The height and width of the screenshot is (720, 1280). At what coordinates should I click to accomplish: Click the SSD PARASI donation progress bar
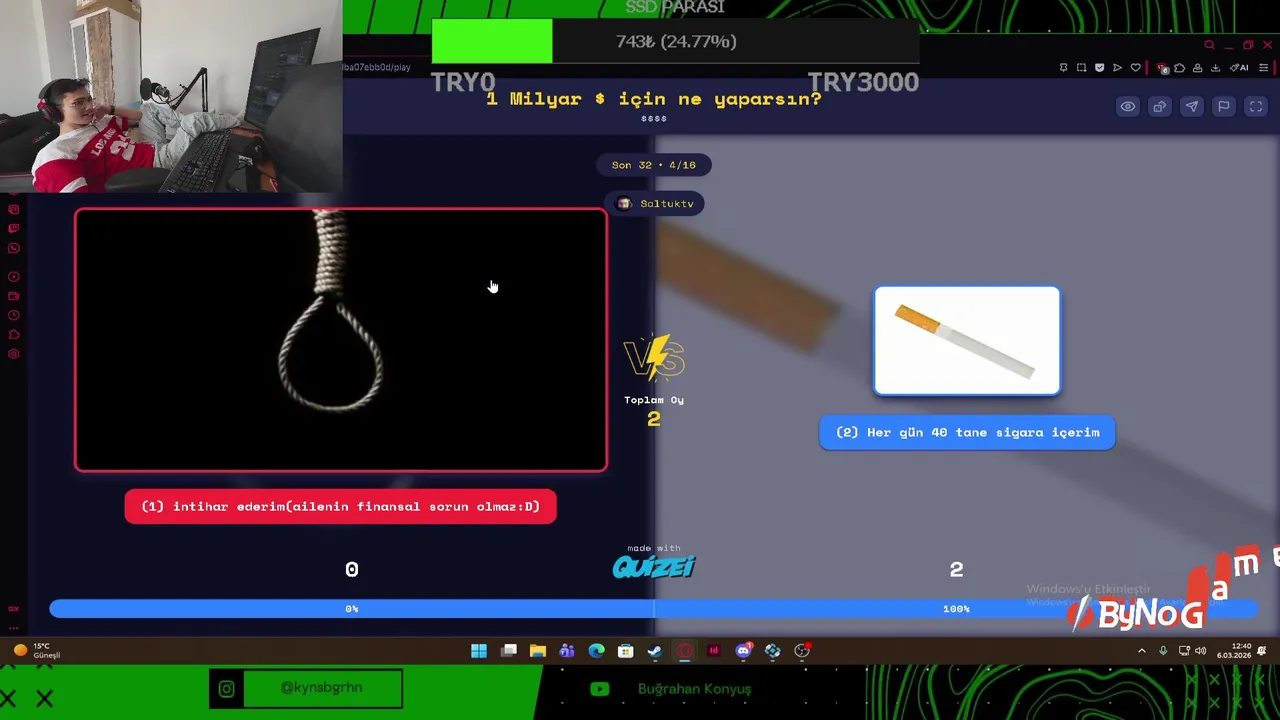point(675,41)
